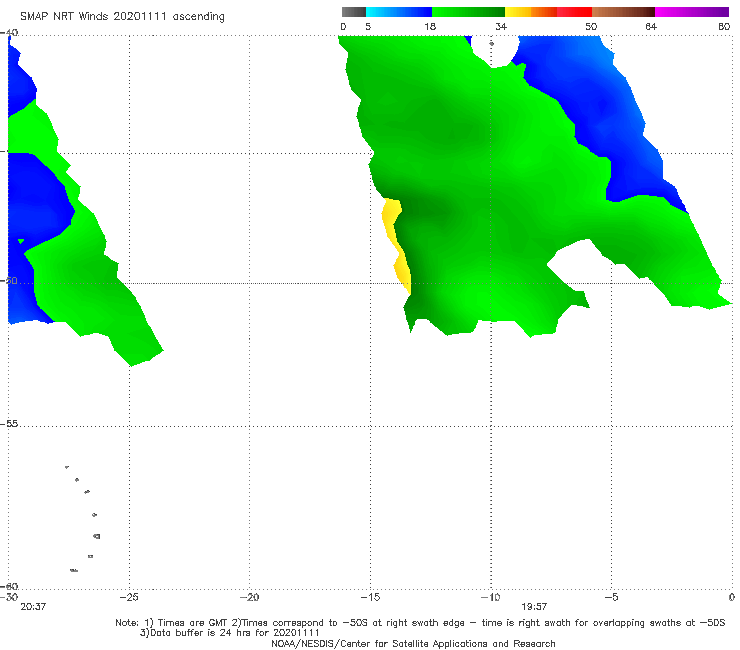Screen dimensions: 740x650
Task: Select the brown segment of the color bar
Action: 623,12
